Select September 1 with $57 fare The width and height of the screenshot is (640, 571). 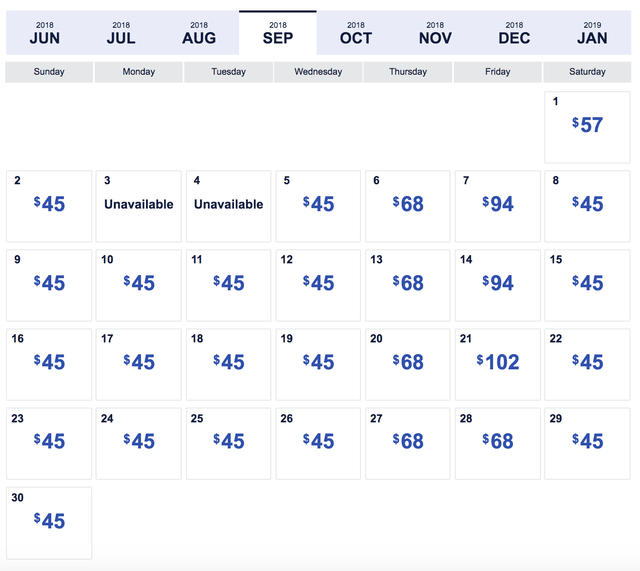coord(587,126)
